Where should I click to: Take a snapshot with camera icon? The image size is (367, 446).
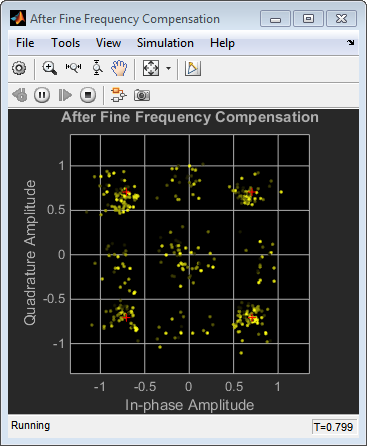point(142,95)
